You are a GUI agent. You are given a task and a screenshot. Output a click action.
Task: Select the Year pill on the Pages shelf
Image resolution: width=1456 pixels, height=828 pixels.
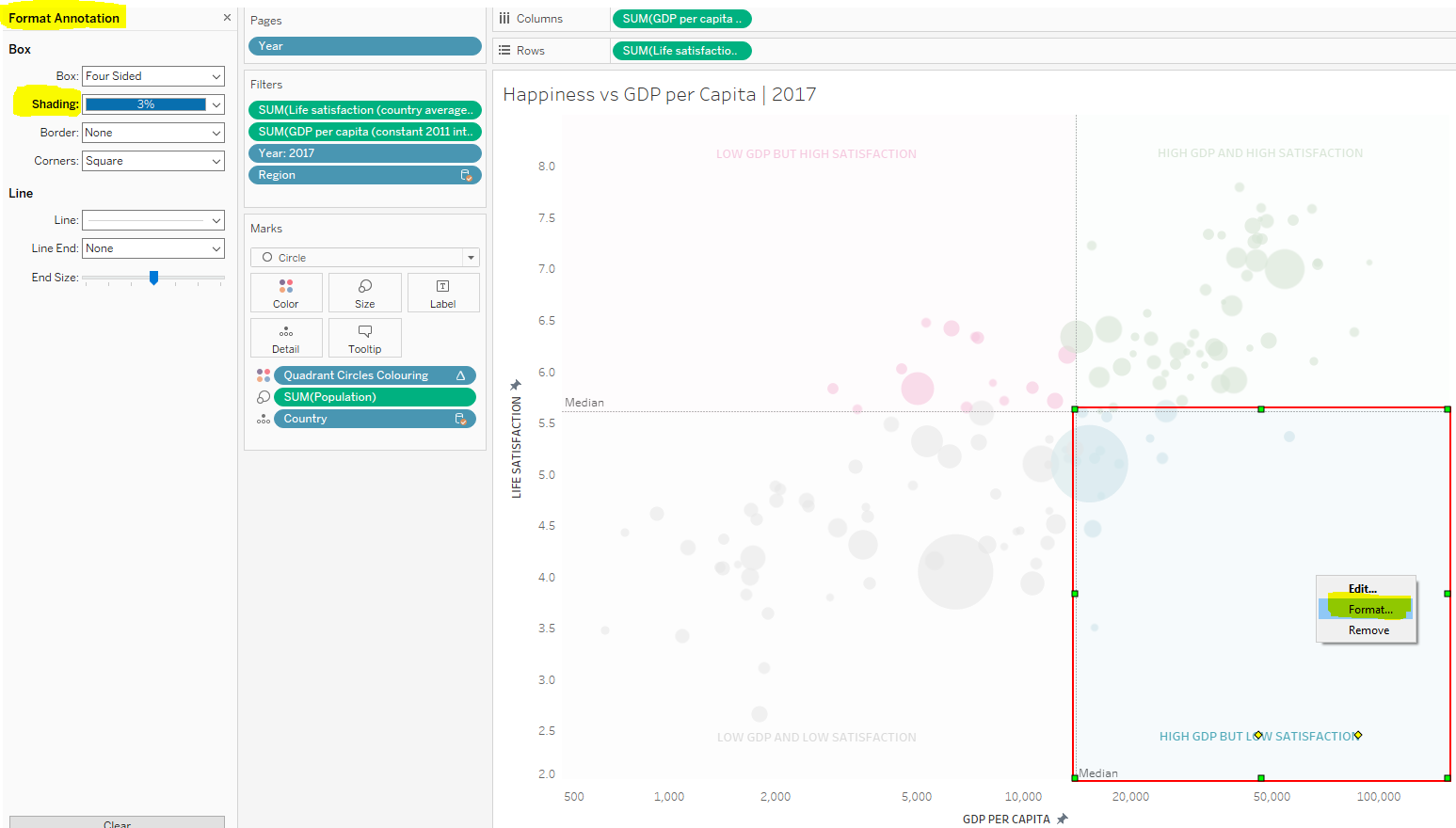(364, 45)
